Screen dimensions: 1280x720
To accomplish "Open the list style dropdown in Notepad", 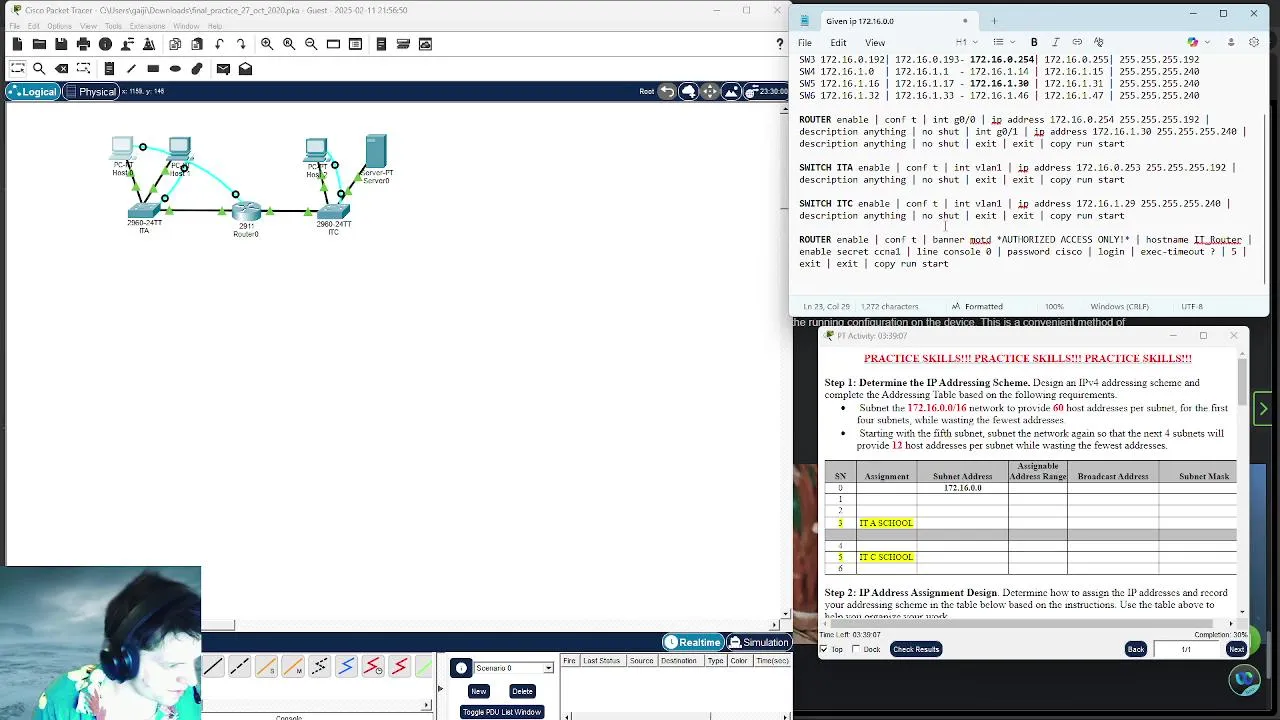I will (x=1003, y=42).
